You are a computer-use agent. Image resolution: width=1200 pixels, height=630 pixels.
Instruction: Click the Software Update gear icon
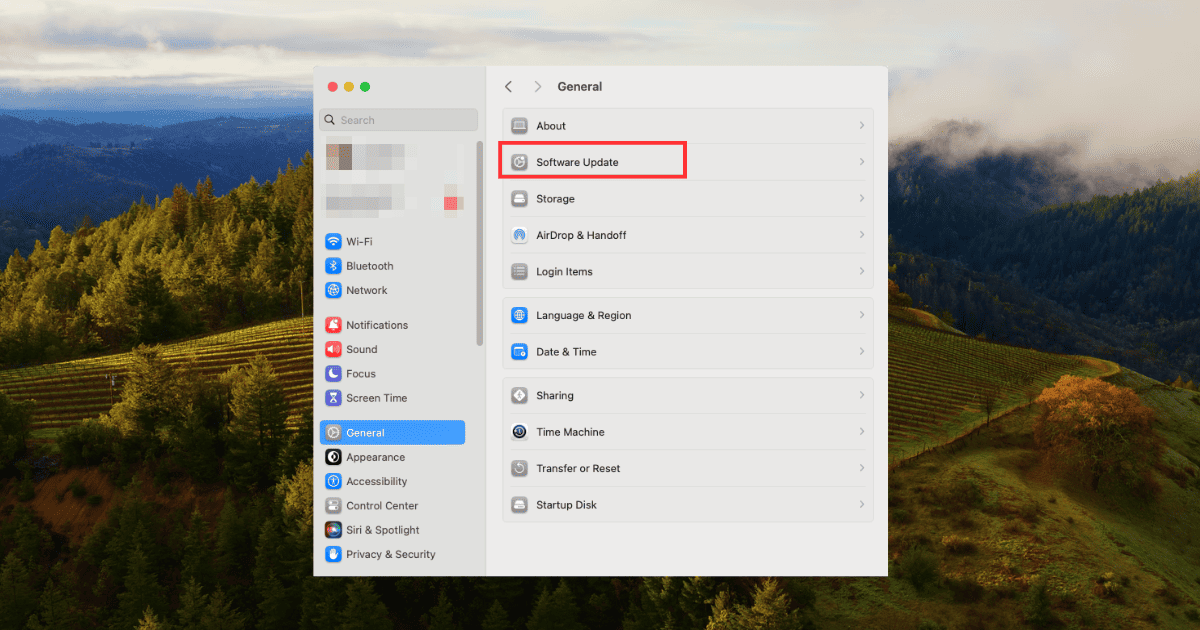tap(519, 162)
